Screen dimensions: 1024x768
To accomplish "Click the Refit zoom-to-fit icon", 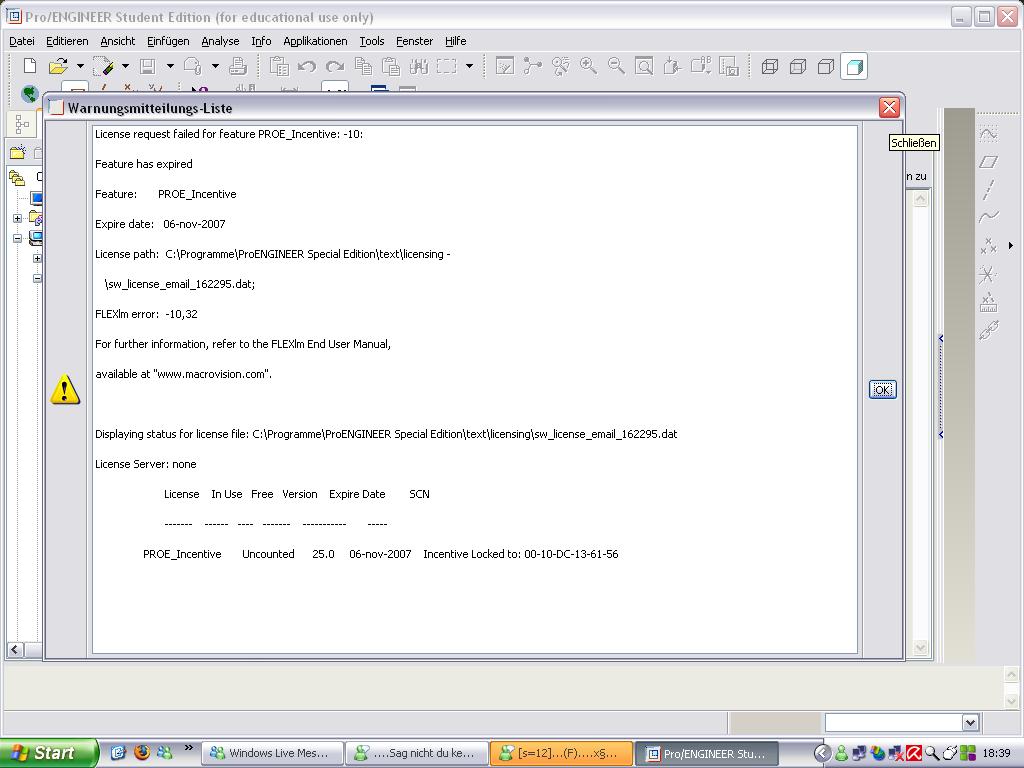I will click(x=645, y=66).
